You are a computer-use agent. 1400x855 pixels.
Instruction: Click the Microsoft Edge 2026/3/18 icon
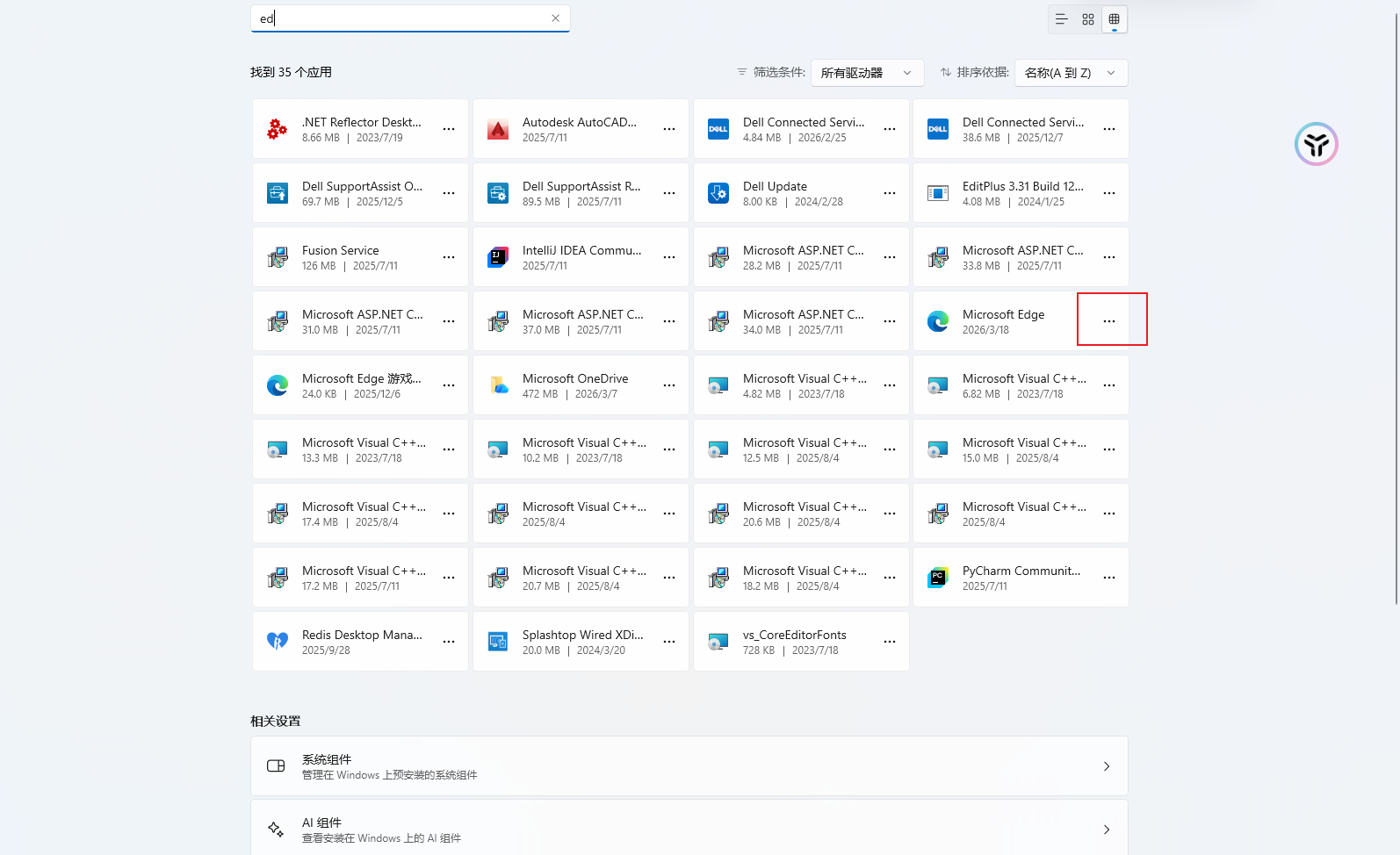pos(938,321)
